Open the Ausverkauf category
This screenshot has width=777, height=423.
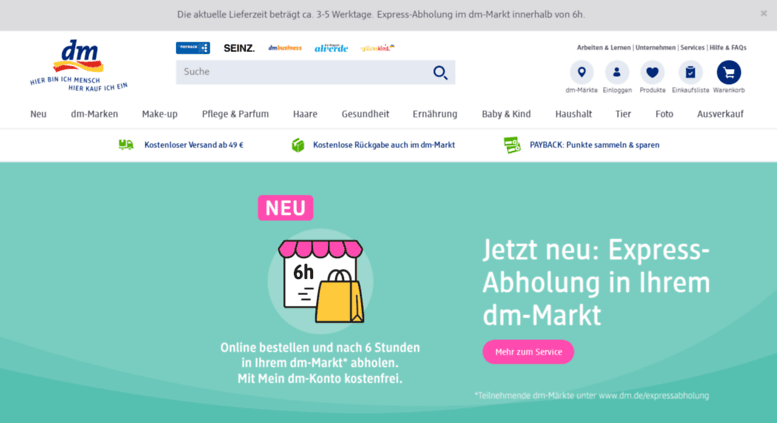click(x=720, y=114)
